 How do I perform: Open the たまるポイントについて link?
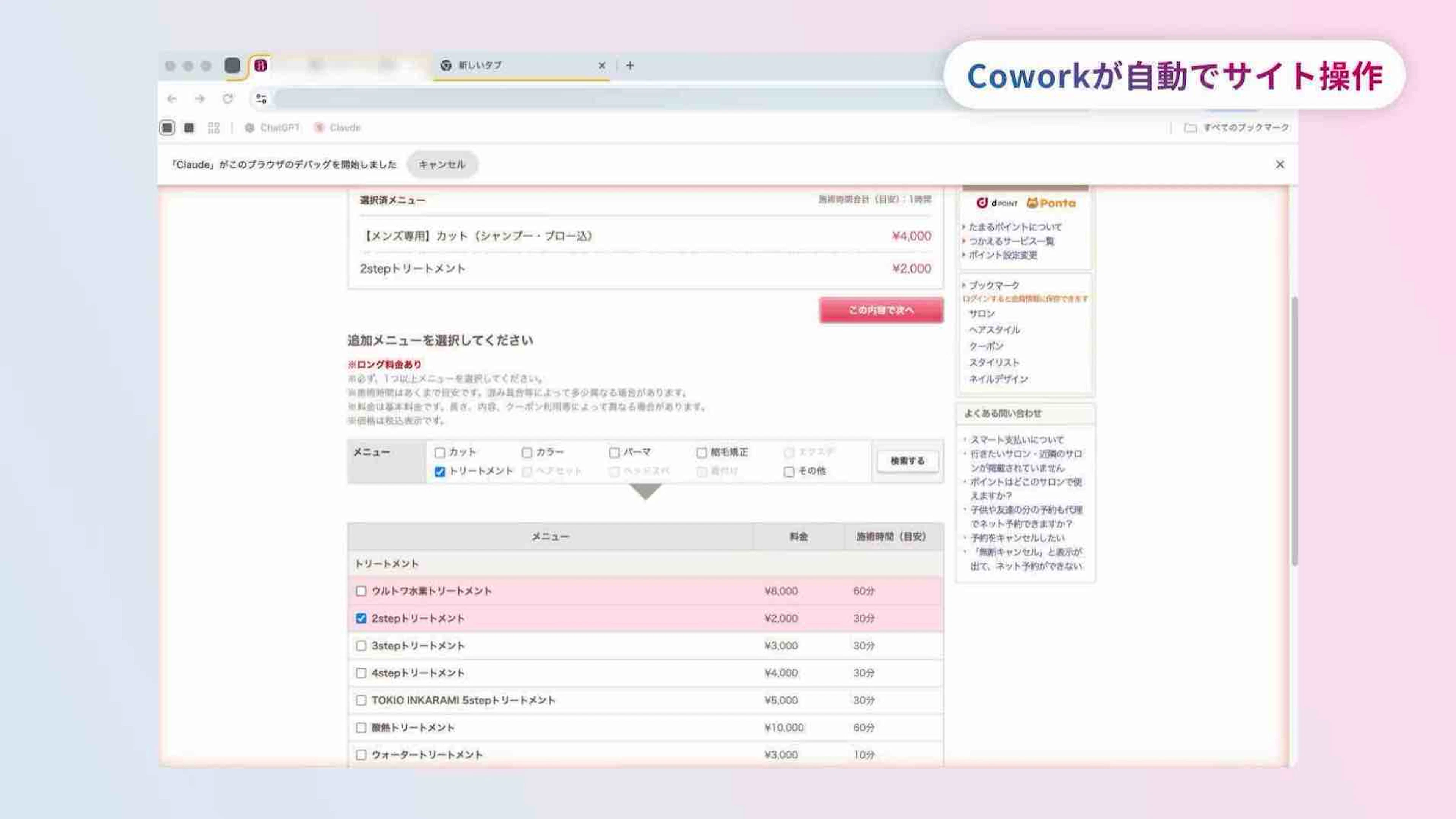point(1015,227)
